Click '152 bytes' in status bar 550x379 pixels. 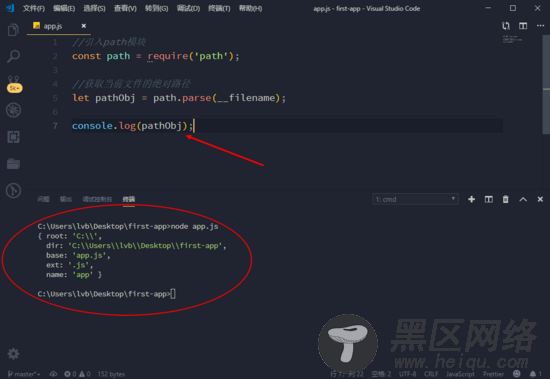click(x=111, y=374)
